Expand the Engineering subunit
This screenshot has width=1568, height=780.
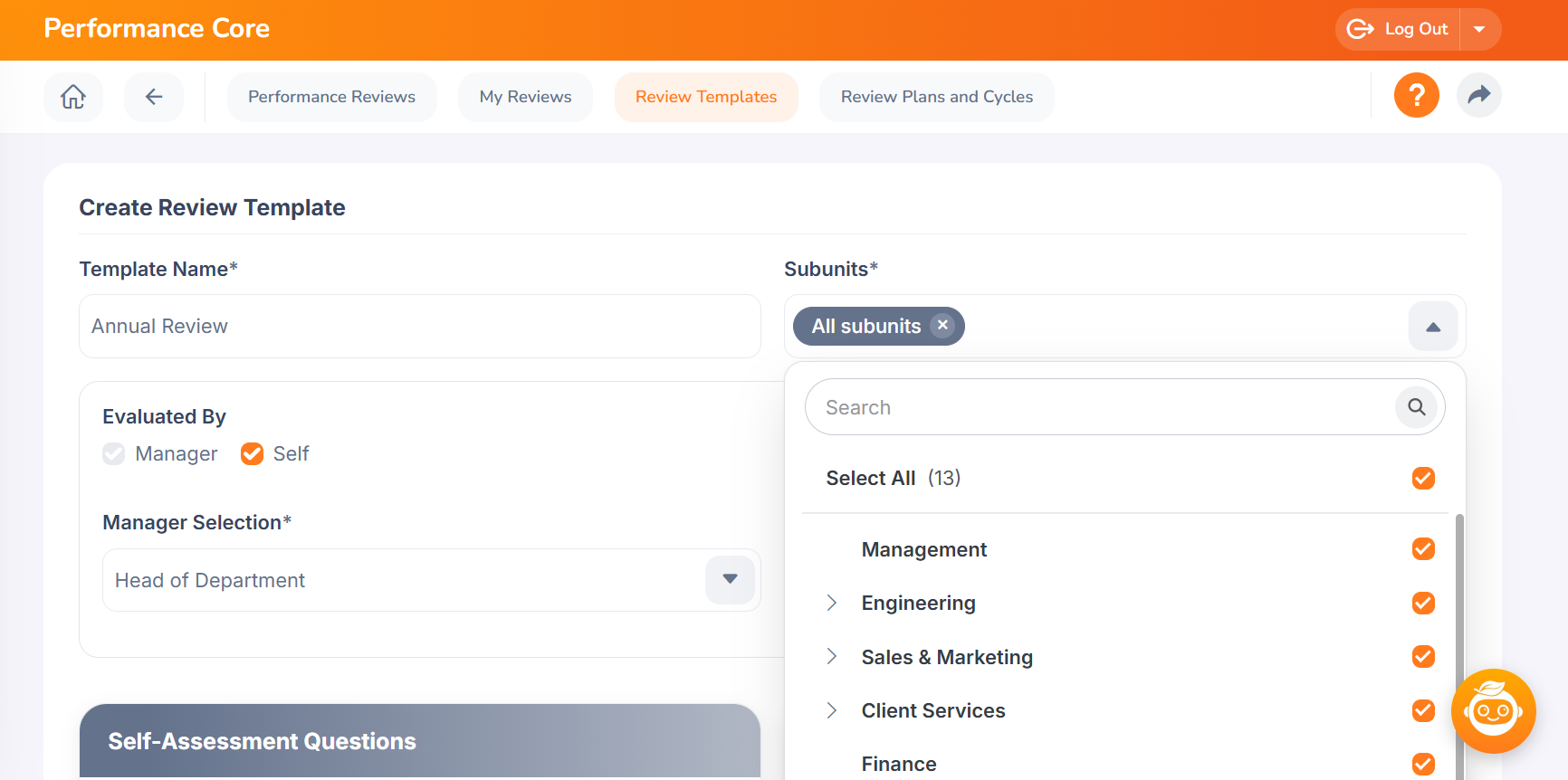pyautogui.click(x=832, y=603)
